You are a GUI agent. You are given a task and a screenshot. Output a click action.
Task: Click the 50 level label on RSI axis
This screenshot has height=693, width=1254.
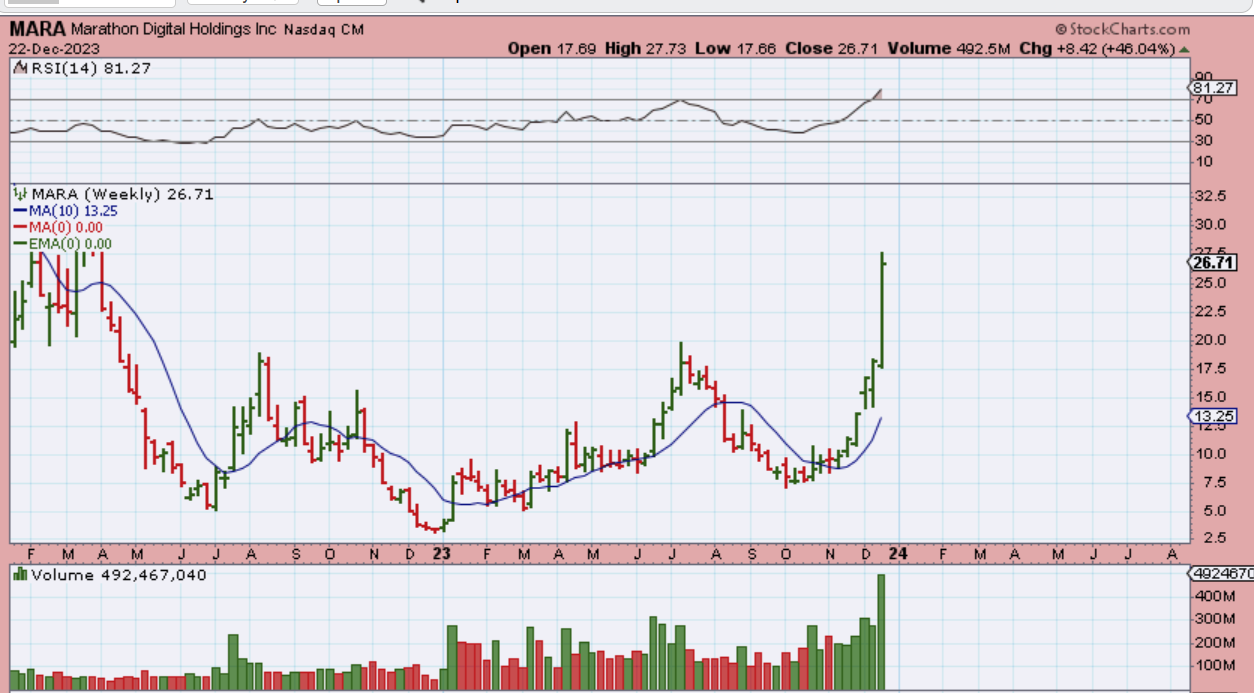click(x=1206, y=120)
